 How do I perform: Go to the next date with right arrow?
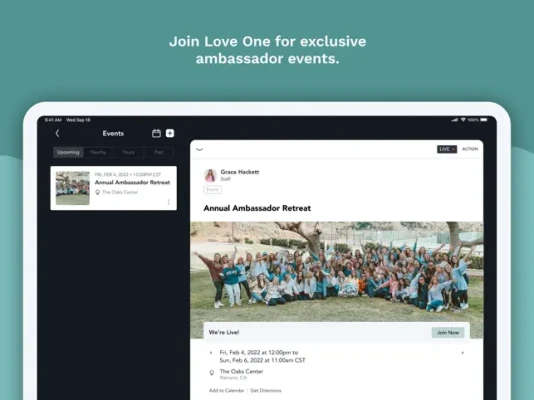(462, 353)
